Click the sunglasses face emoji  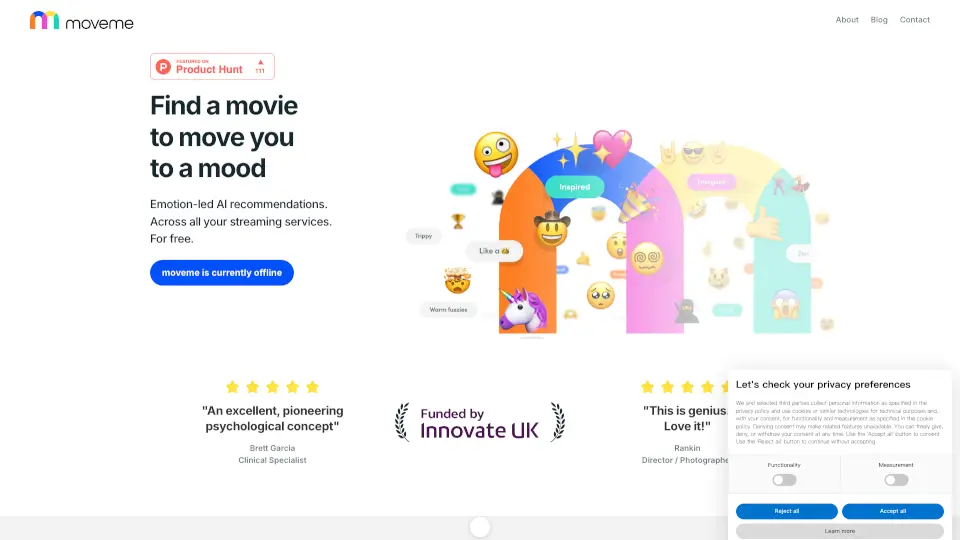(x=693, y=152)
